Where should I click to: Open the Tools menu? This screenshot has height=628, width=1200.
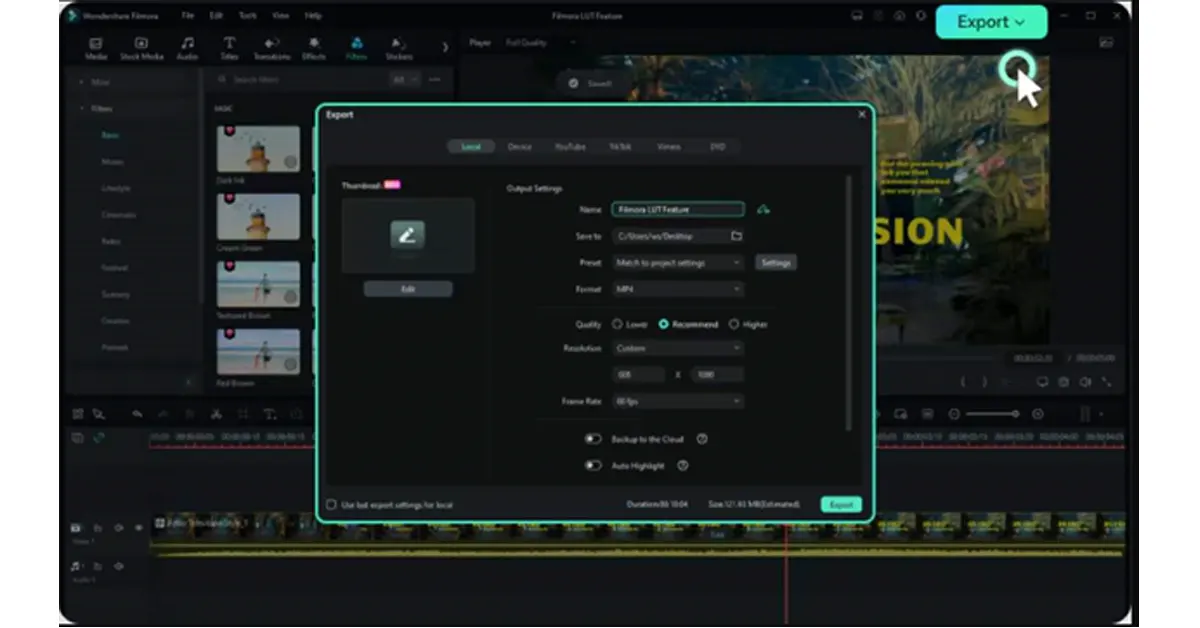[x=247, y=16]
